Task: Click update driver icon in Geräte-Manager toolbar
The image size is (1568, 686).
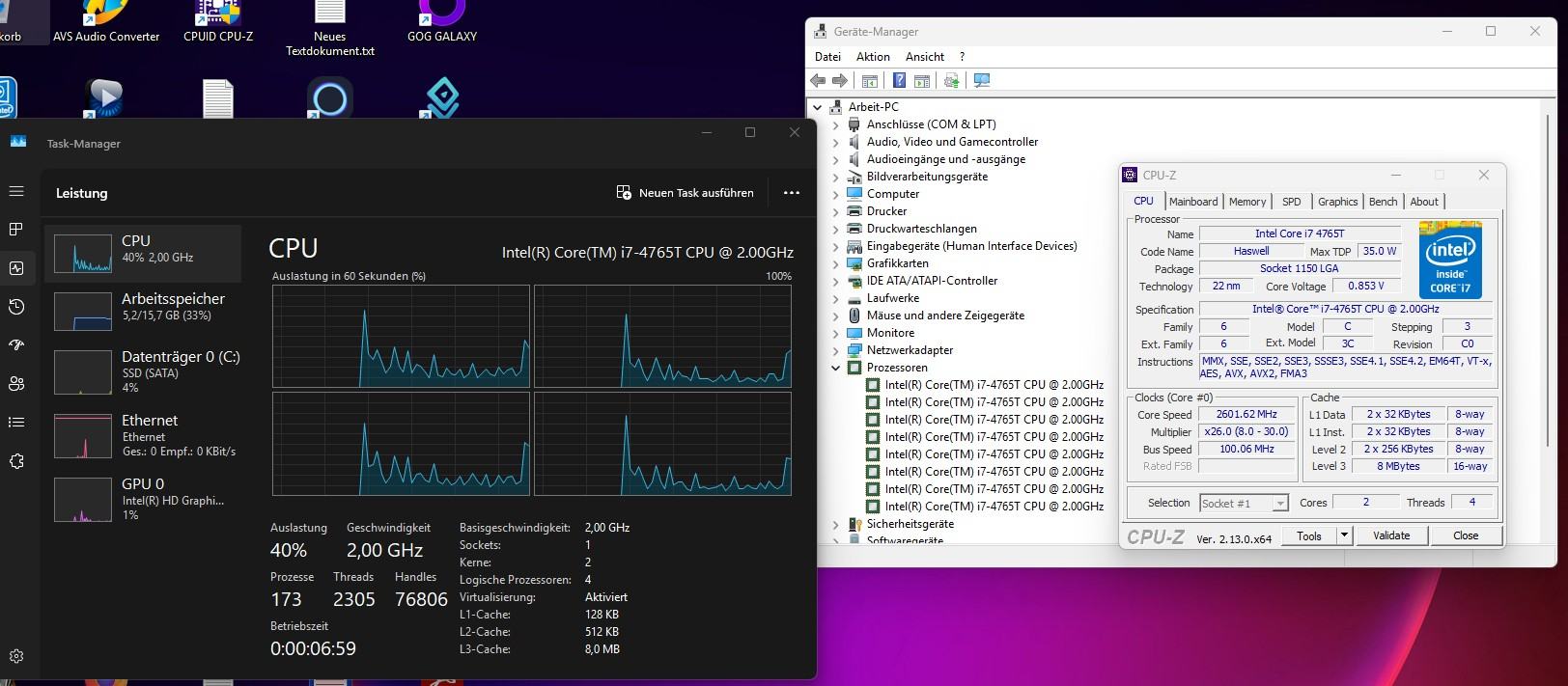Action: click(952, 81)
